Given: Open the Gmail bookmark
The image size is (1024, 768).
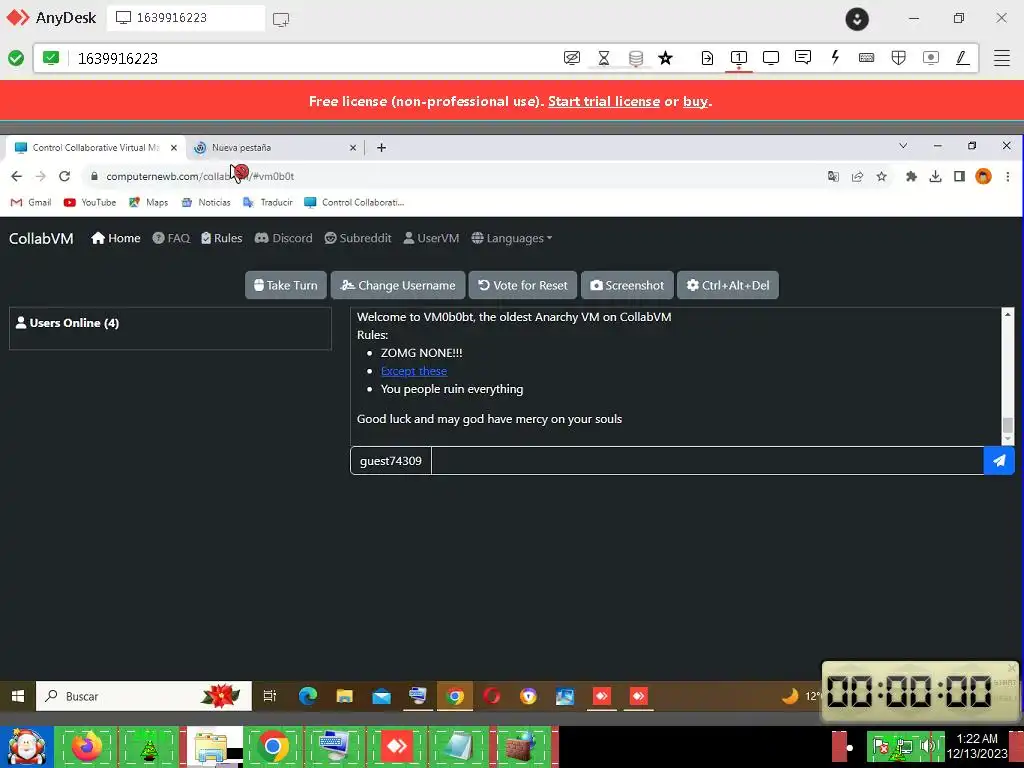Looking at the screenshot, I should [31, 202].
